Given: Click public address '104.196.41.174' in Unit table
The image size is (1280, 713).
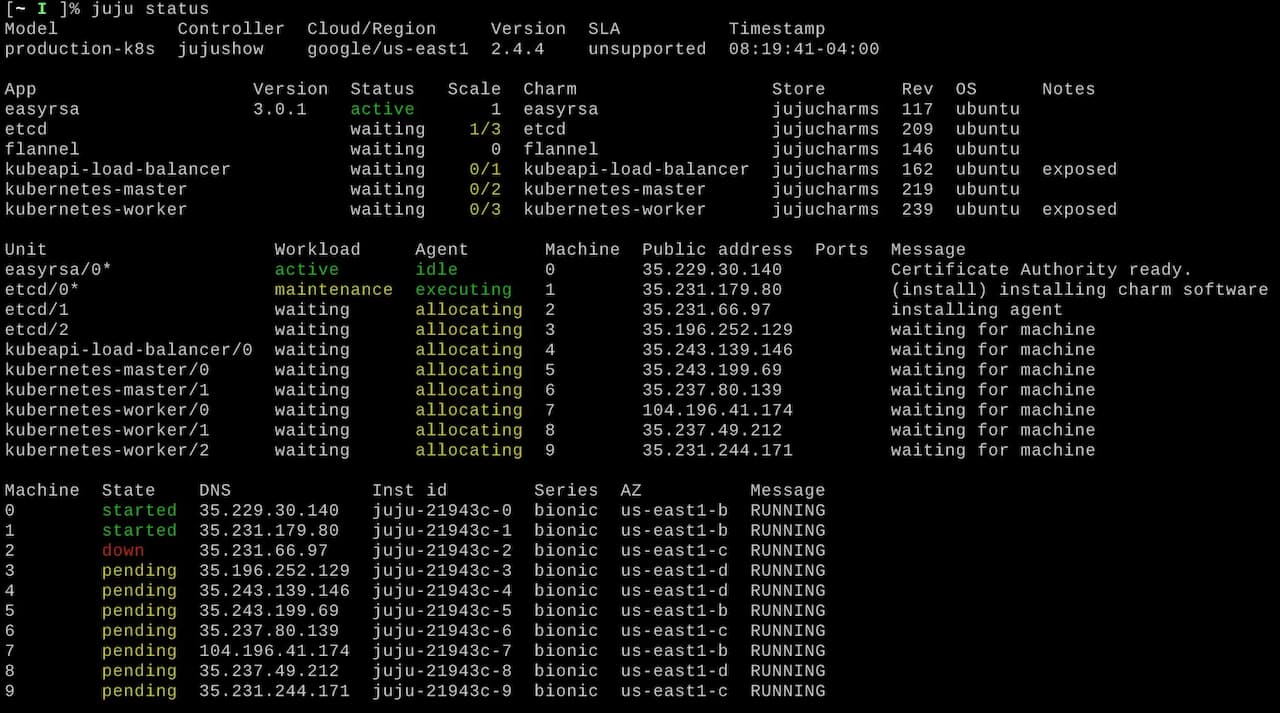Looking at the screenshot, I should (717, 409).
